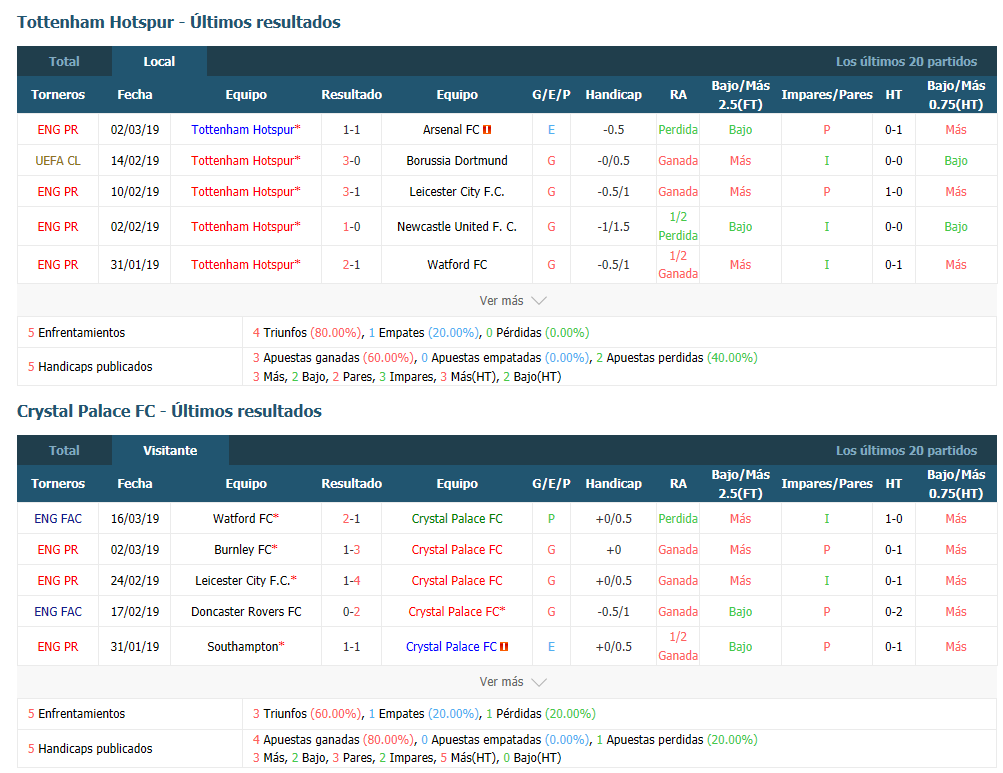This screenshot has height=773, width=1003.
Task: Click the blue E result in the Arsenal row
Action: coord(551,130)
